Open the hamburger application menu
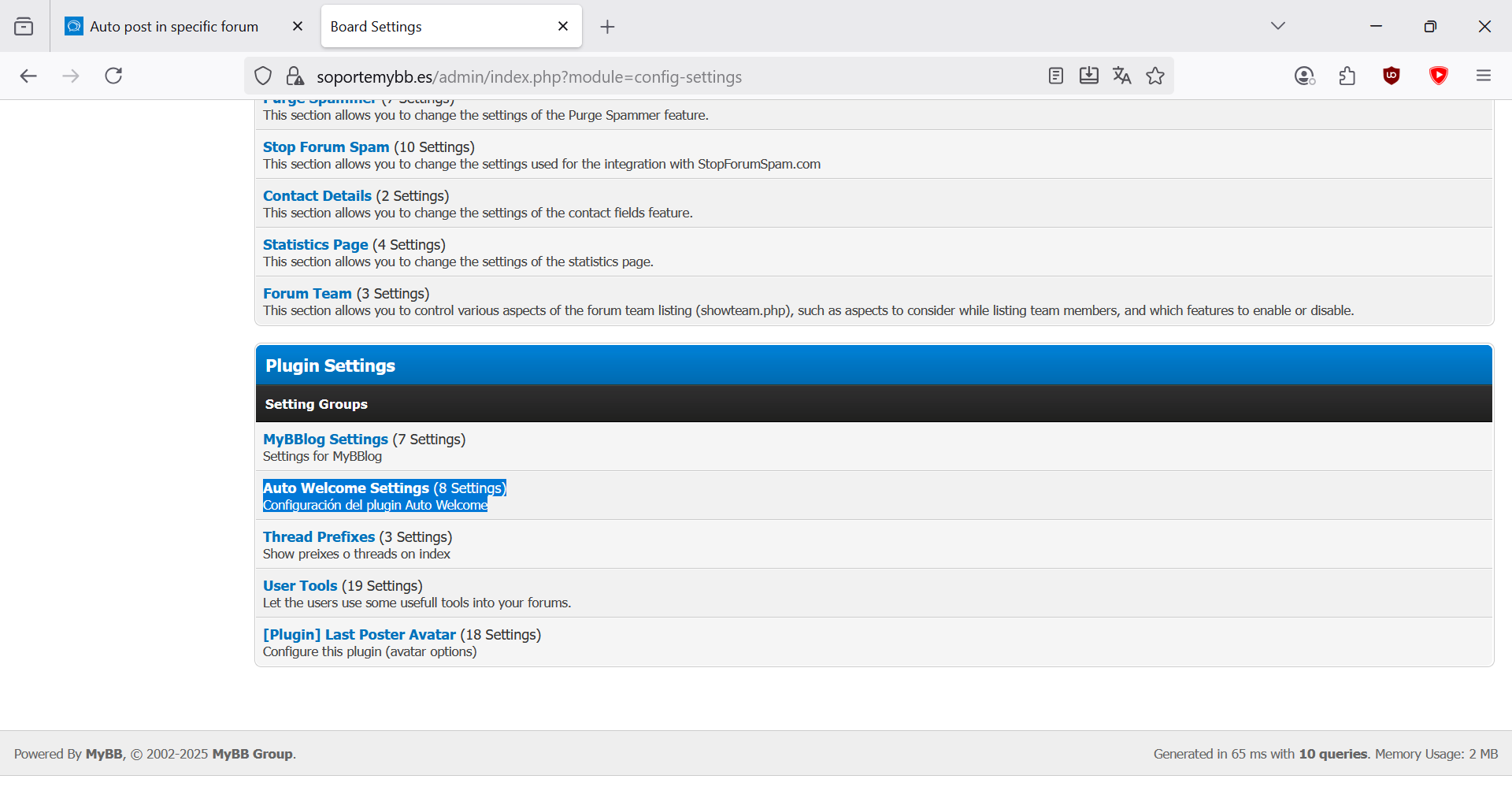 [1484, 76]
